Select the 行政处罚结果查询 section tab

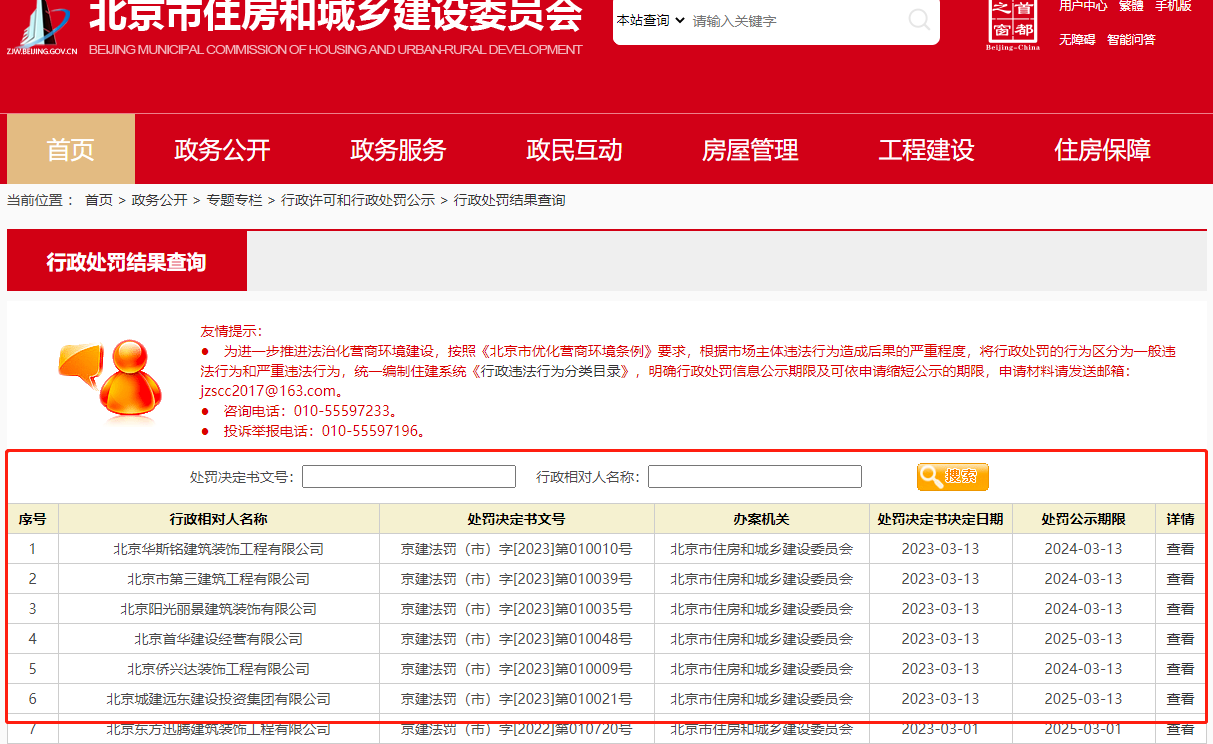tap(127, 262)
